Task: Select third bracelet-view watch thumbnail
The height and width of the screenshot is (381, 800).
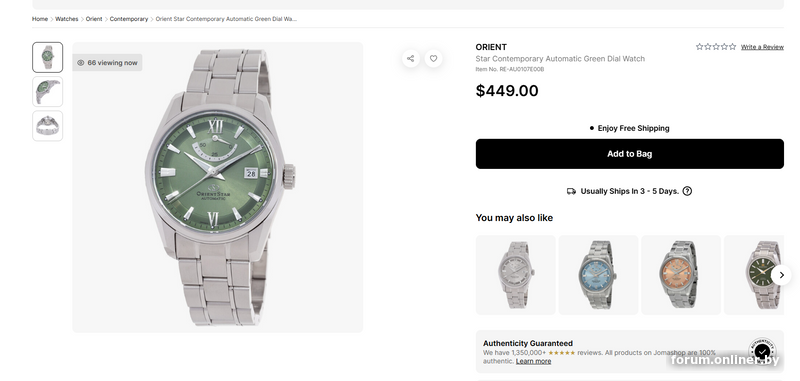Action: coord(47,126)
